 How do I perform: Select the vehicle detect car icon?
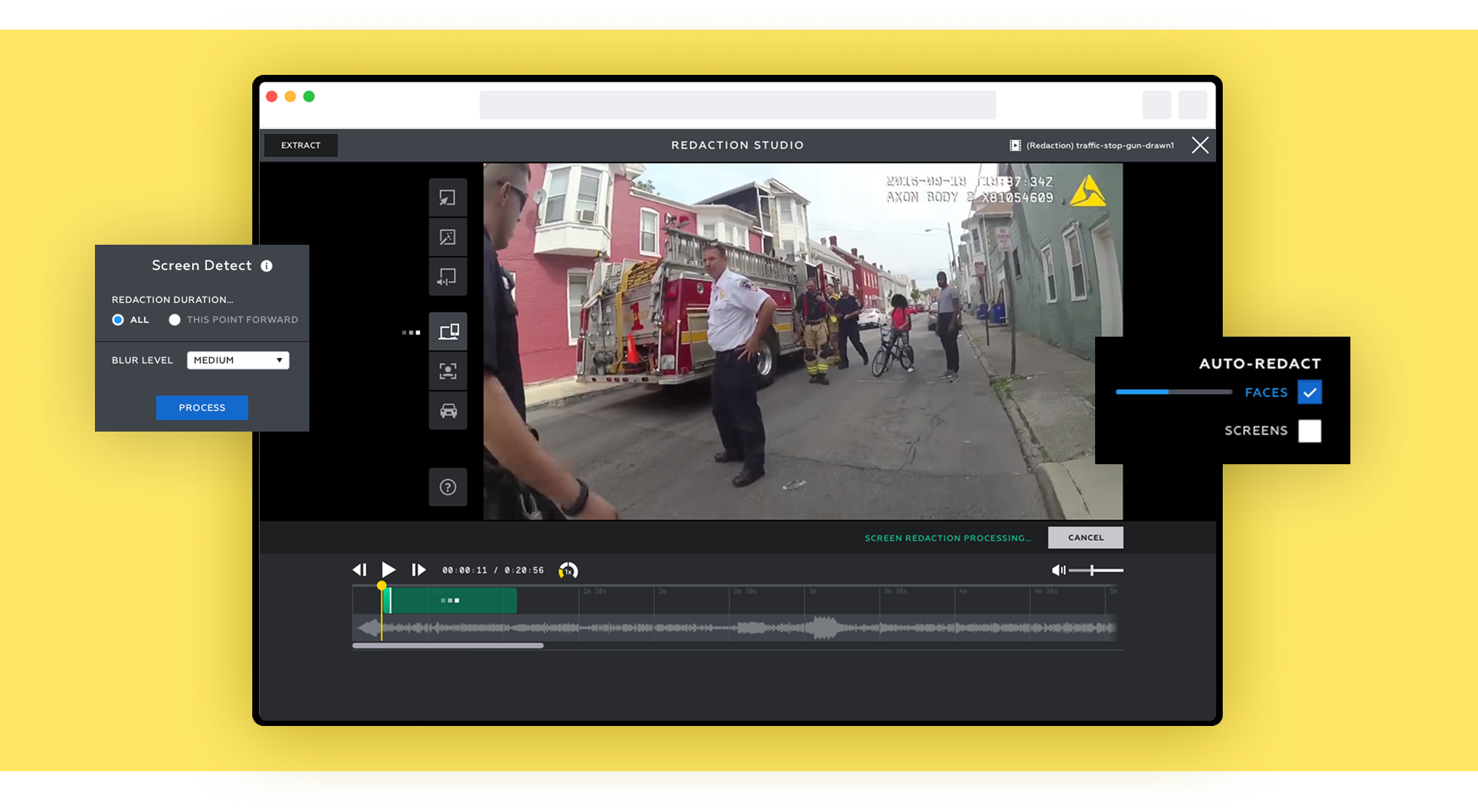point(447,411)
